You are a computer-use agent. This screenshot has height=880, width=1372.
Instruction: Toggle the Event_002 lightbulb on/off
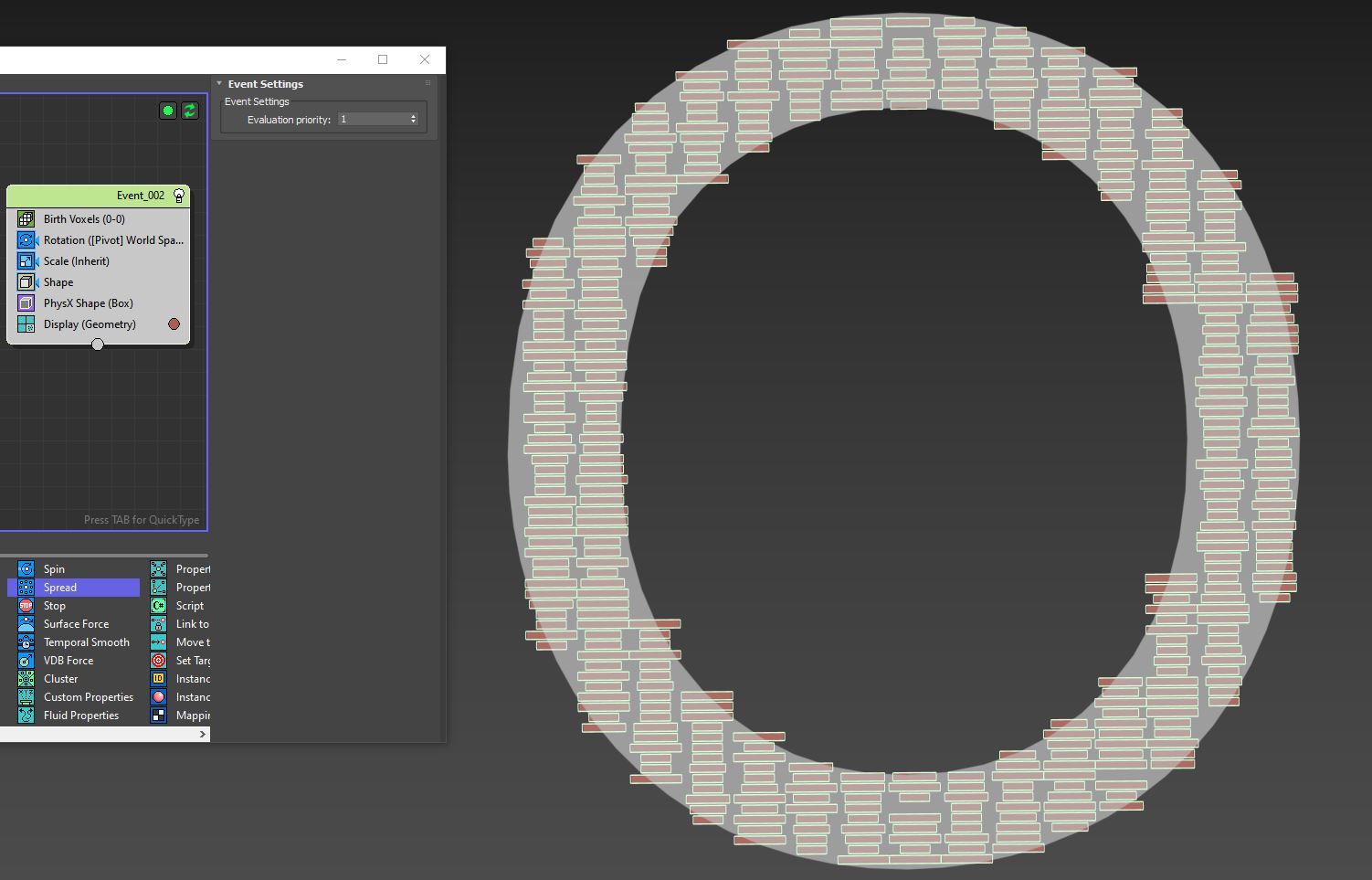(x=179, y=196)
